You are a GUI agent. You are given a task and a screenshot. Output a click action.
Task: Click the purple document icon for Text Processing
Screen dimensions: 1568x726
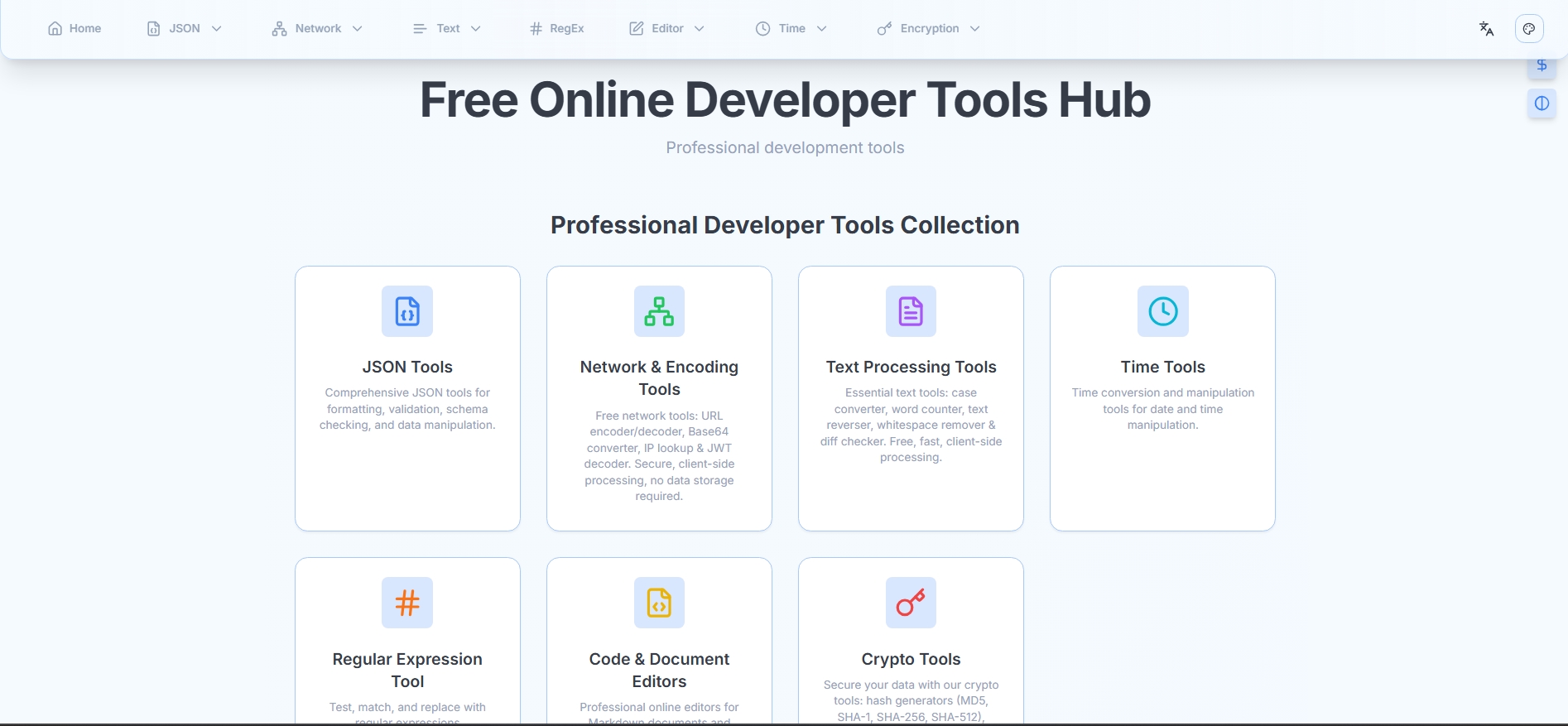(x=911, y=311)
